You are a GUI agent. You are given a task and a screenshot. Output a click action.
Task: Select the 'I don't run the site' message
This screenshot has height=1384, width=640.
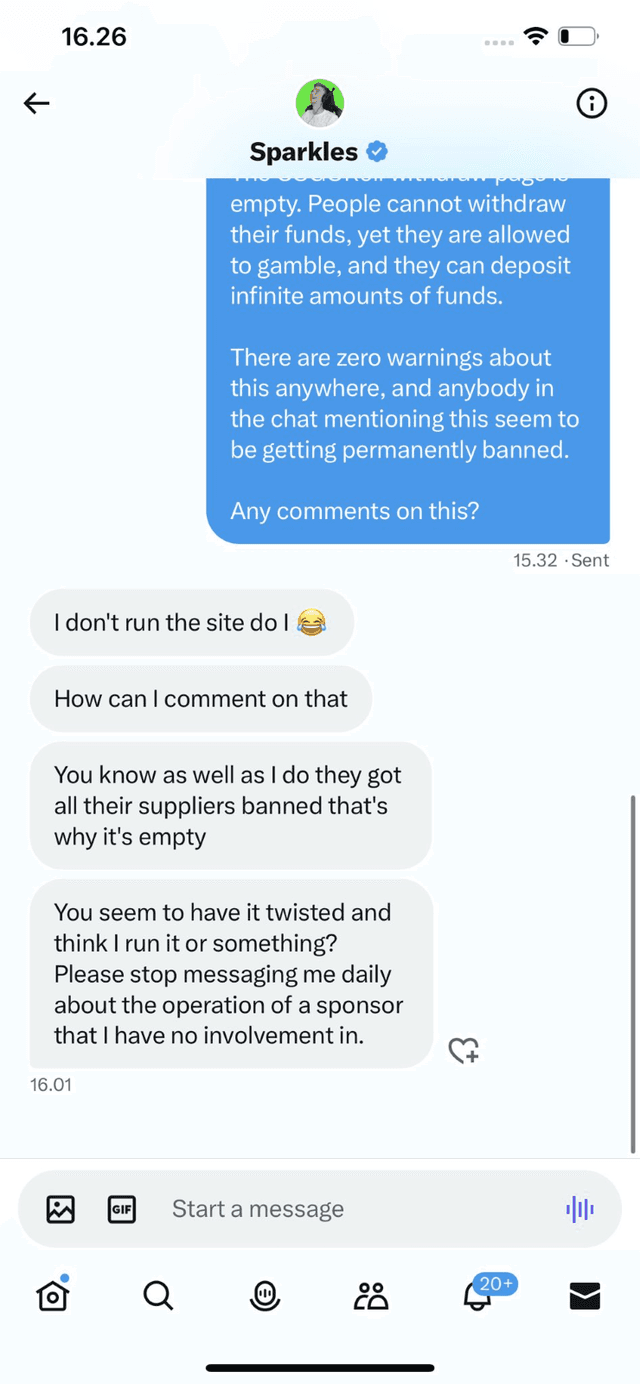pyautogui.click(x=191, y=622)
